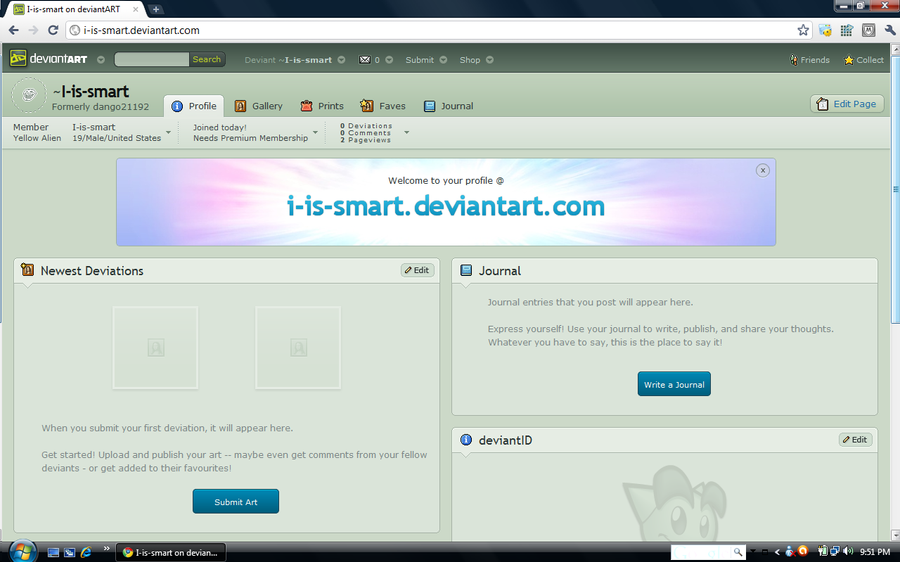Expand the member info dropdown arrow
The image size is (900, 562).
pos(168,133)
